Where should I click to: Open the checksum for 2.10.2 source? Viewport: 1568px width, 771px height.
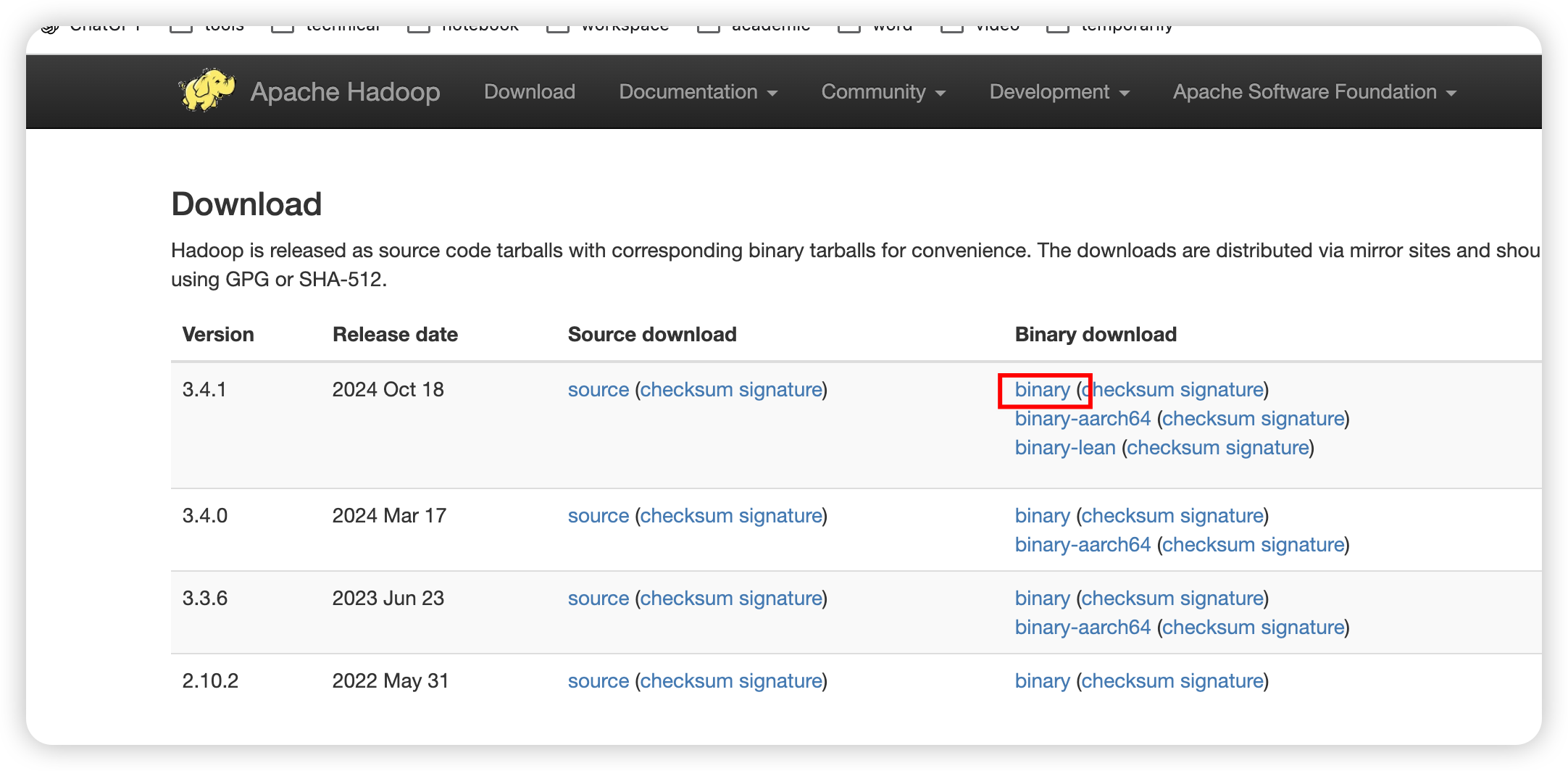click(x=686, y=681)
